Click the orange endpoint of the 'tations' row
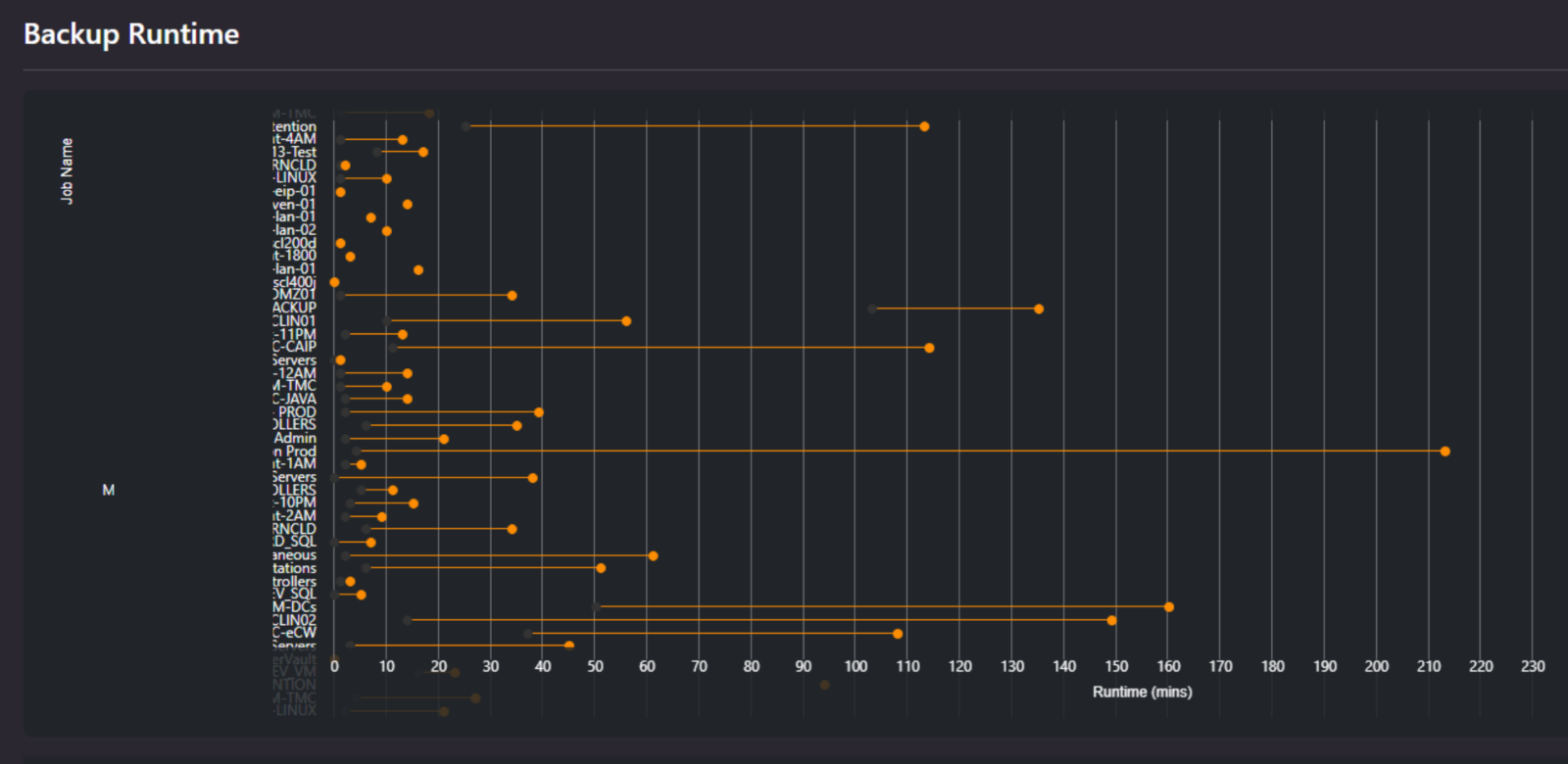 tap(601, 568)
